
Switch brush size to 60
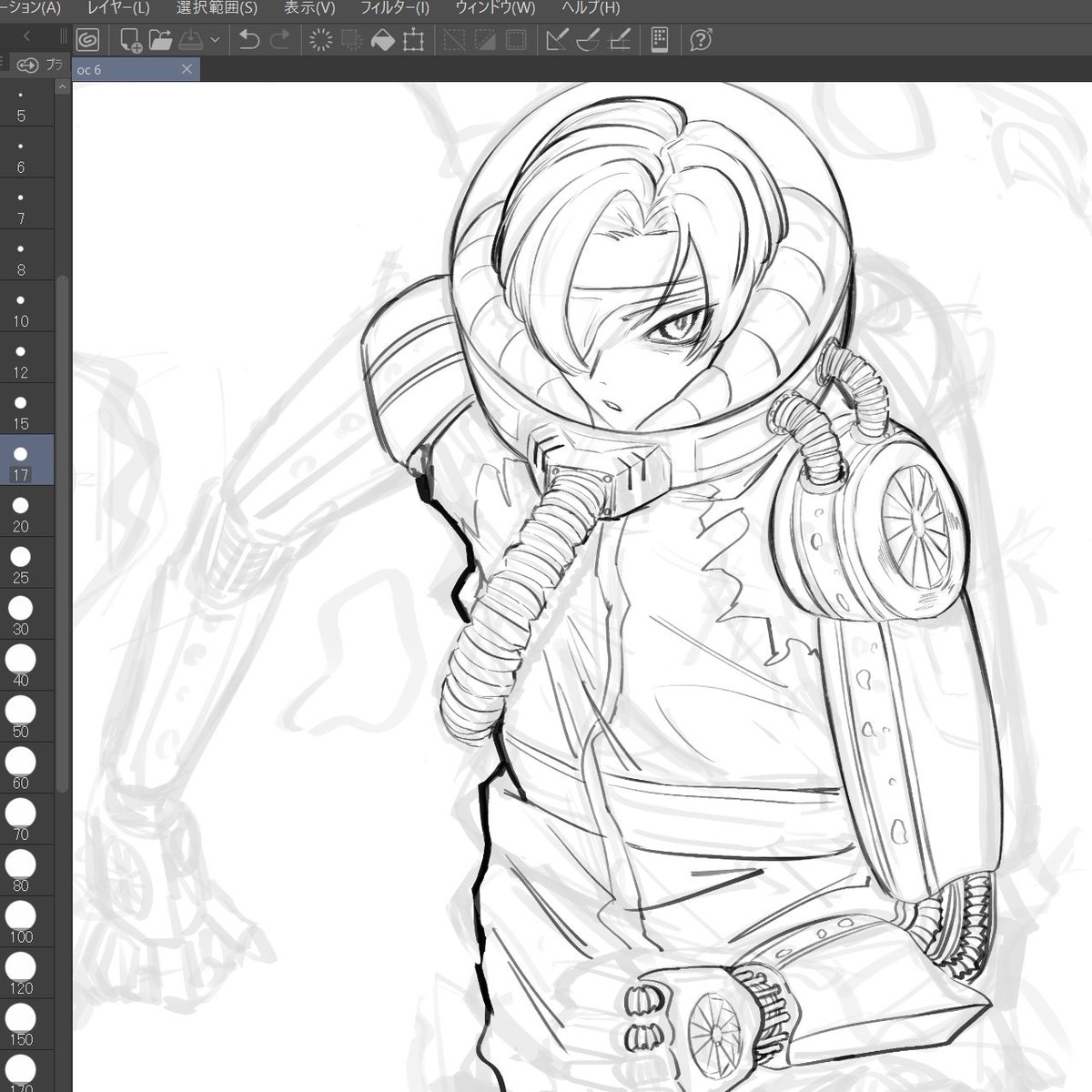coord(21,769)
